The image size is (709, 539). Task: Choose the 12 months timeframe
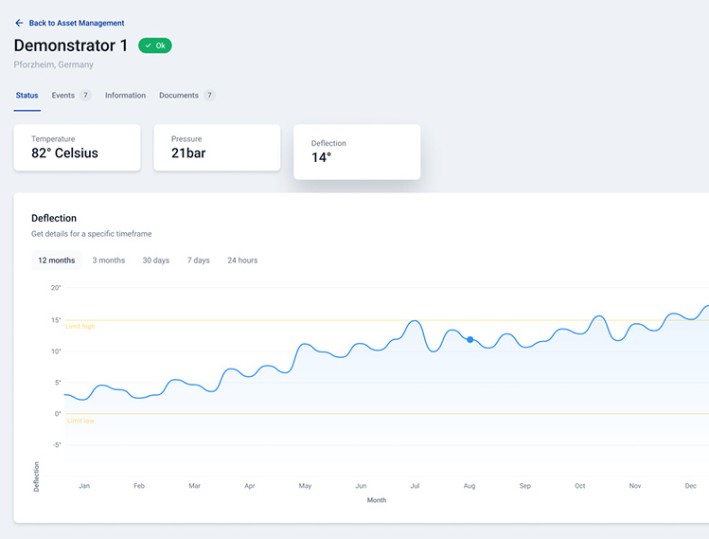click(56, 260)
